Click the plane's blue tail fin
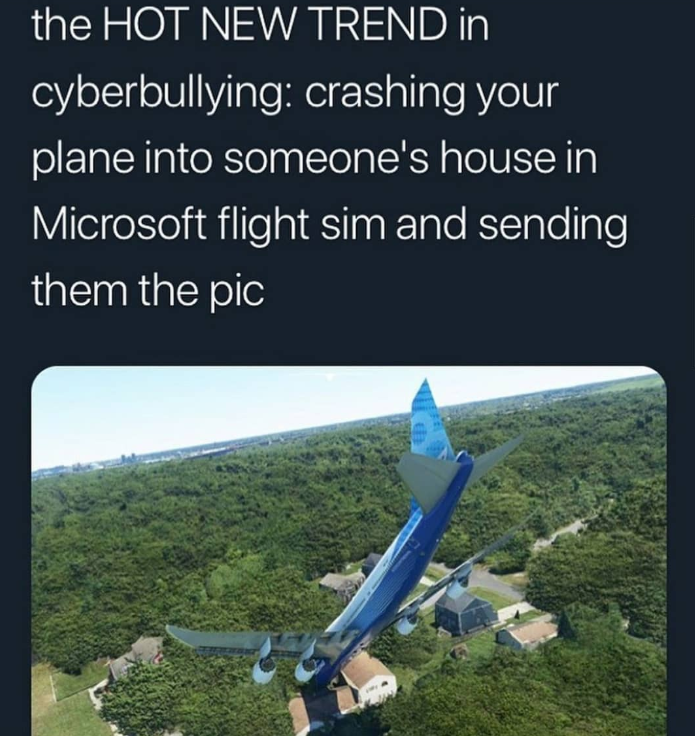695x736 pixels. (430, 422)
